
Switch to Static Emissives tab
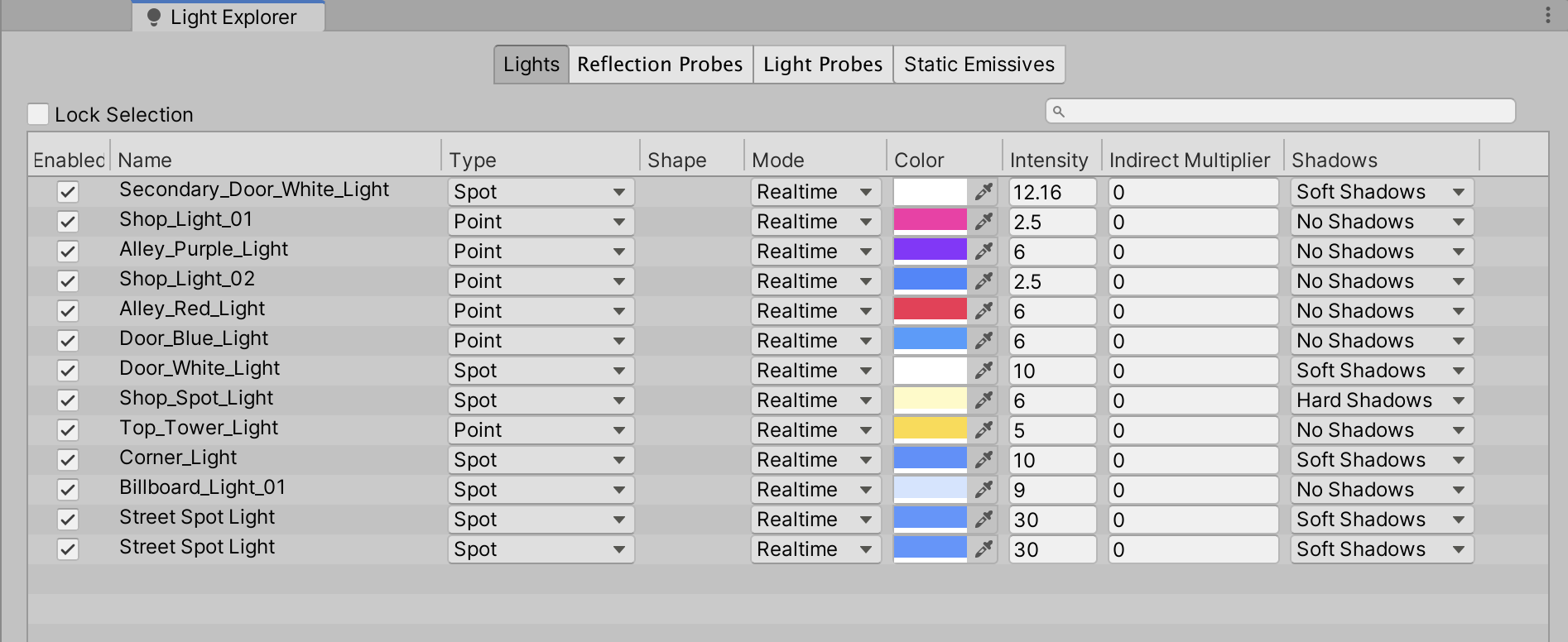pos(979,65)
